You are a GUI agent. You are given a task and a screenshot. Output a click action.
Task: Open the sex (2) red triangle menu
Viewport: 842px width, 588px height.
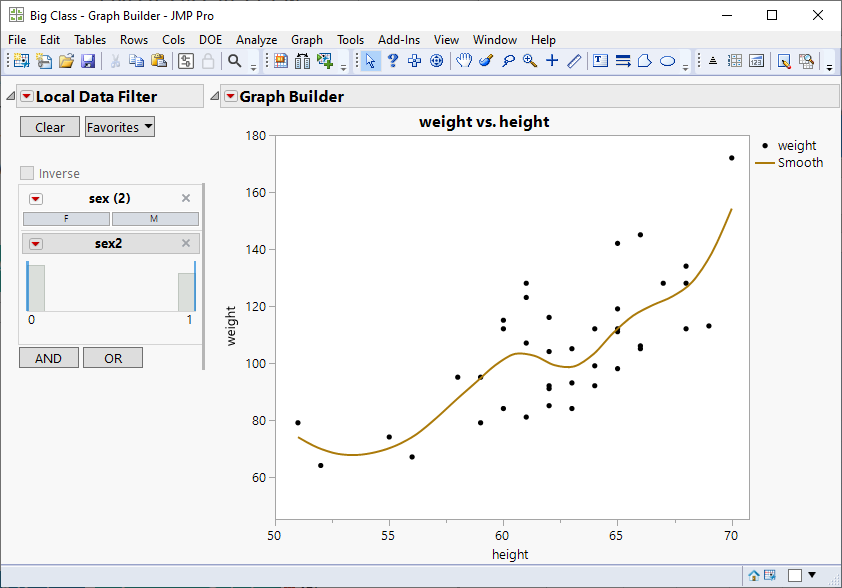[x=35, y=199]
